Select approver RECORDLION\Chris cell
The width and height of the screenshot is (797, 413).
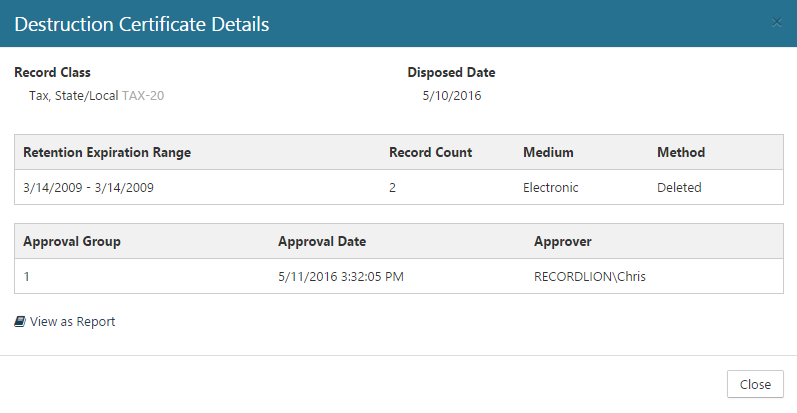[590, 277]
